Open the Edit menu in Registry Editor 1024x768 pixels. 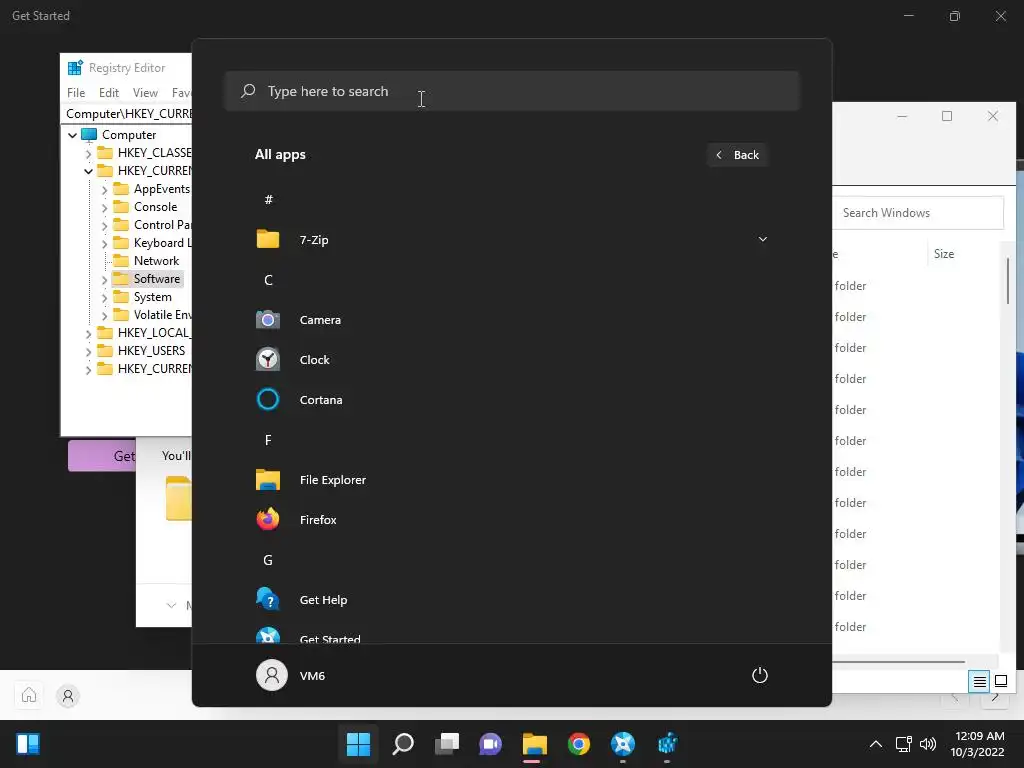[108, 93]
